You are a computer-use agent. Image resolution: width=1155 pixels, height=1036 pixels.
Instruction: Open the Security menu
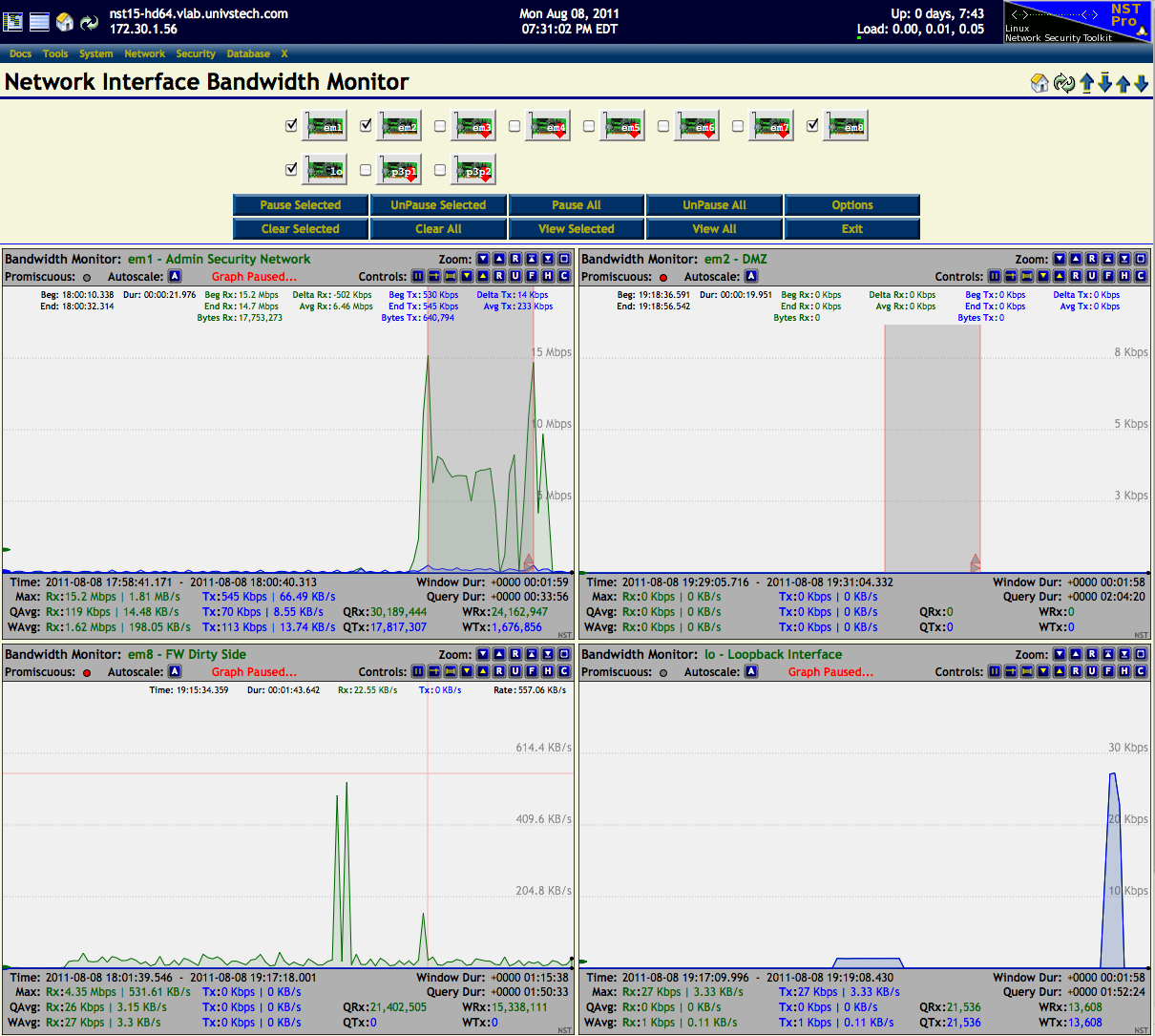(196, 53)
